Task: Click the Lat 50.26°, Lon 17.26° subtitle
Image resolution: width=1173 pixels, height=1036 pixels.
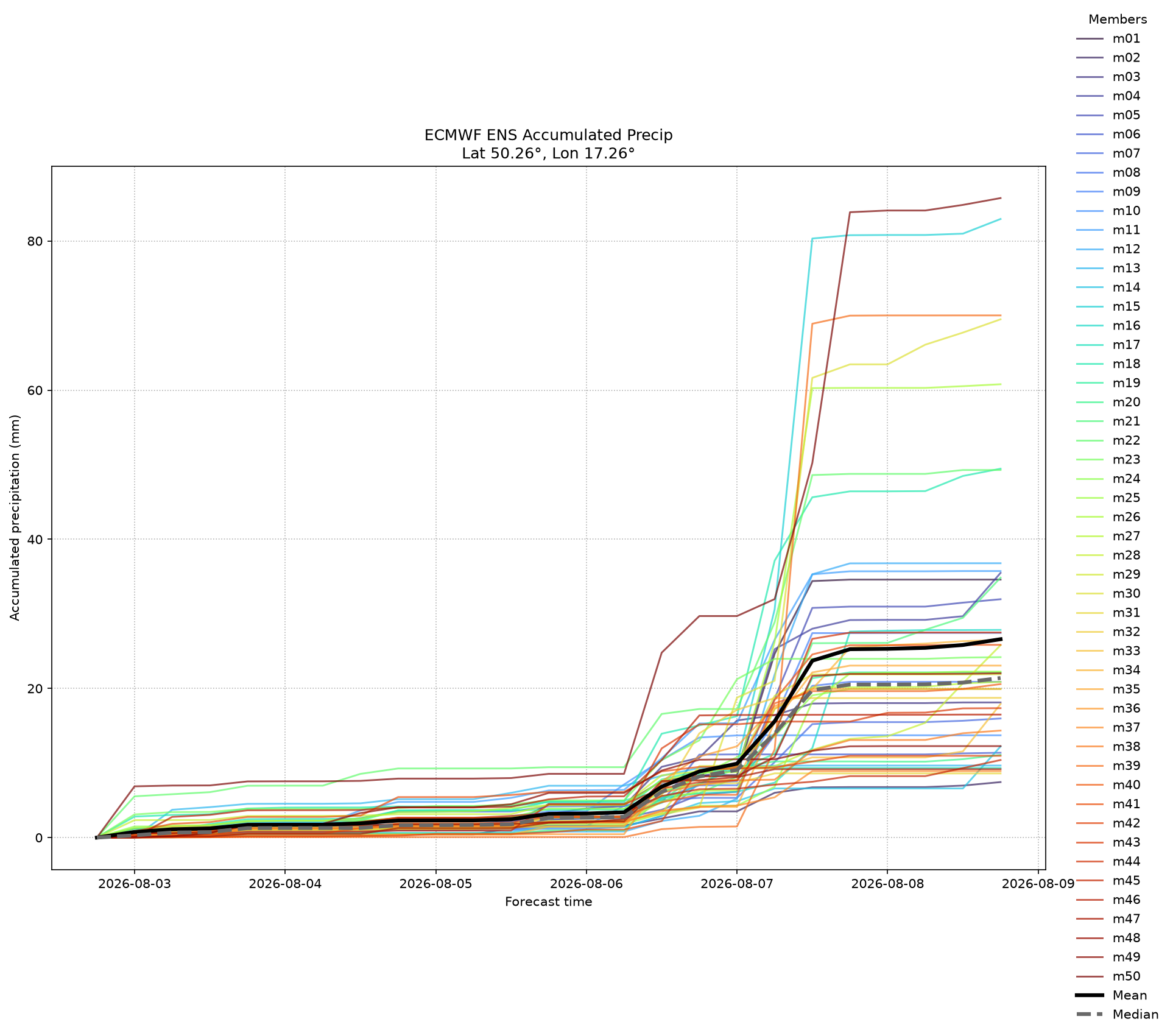Action: (x=548, y=153)
